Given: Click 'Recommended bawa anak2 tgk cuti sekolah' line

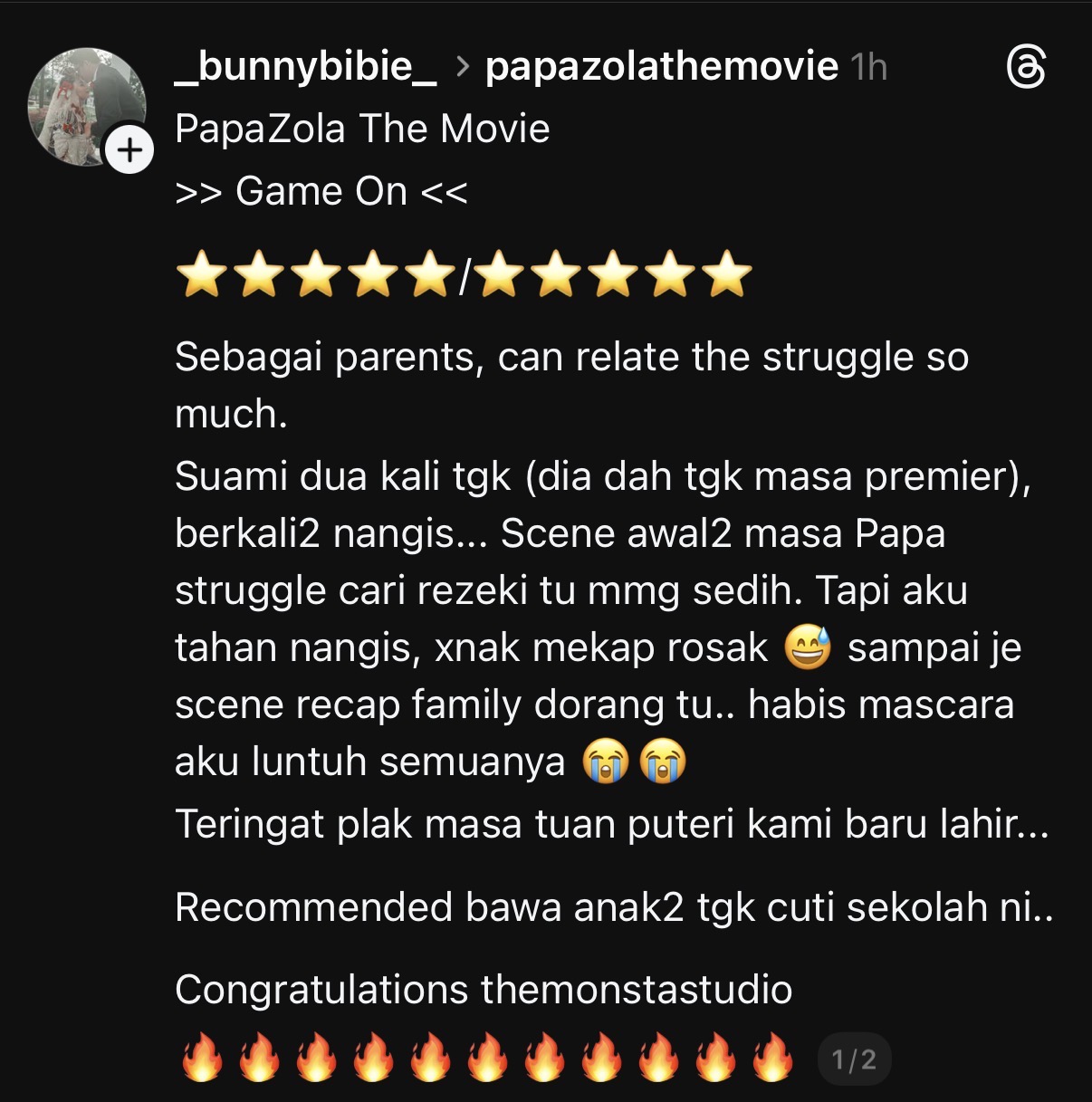Looking at the screenshot, I should pyautogui.click(x=614, y=907).
